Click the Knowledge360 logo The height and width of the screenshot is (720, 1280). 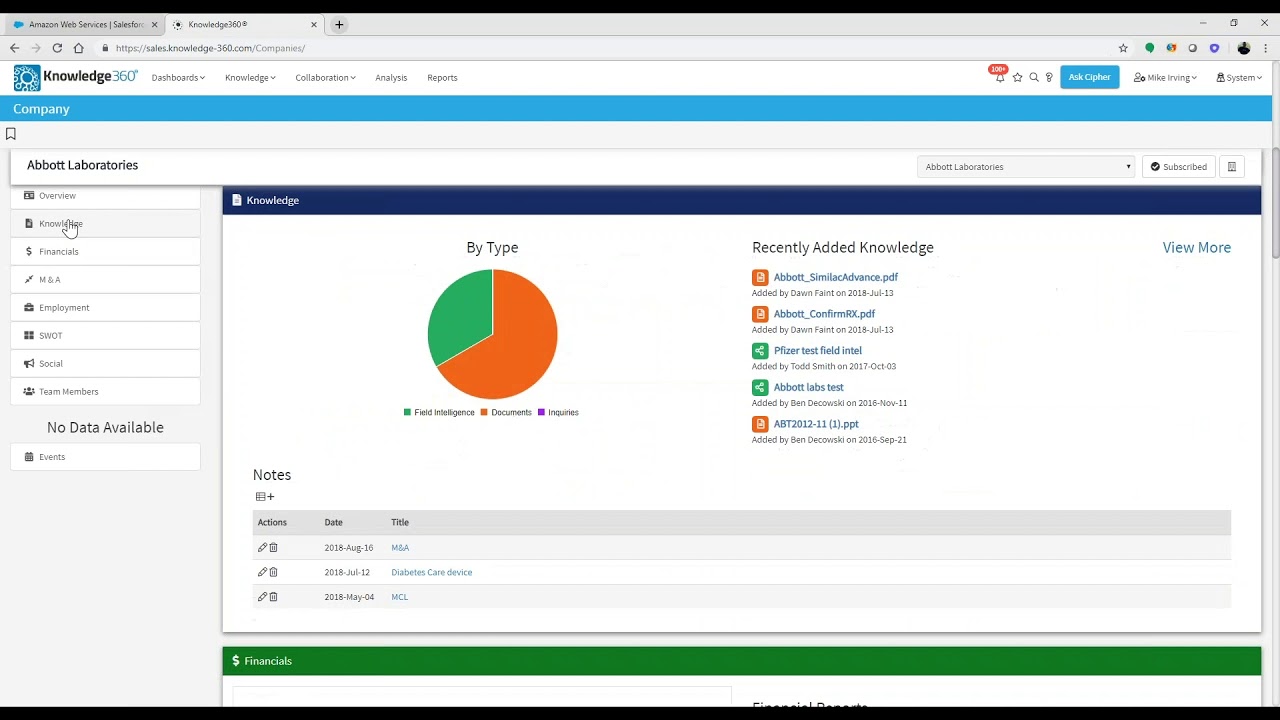click(x=76, y=78)
